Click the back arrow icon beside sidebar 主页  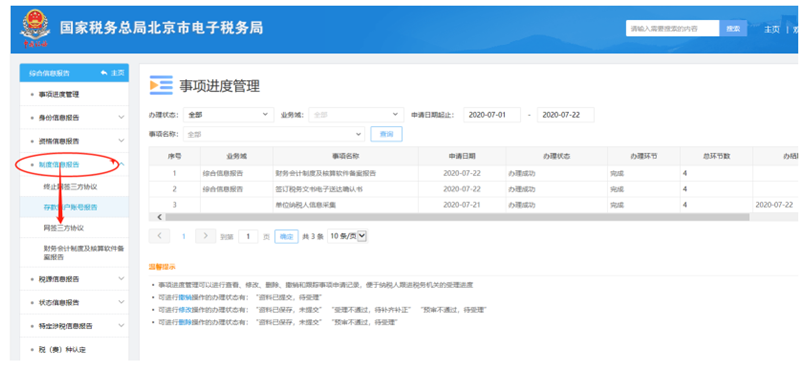(x=104, y=73)
